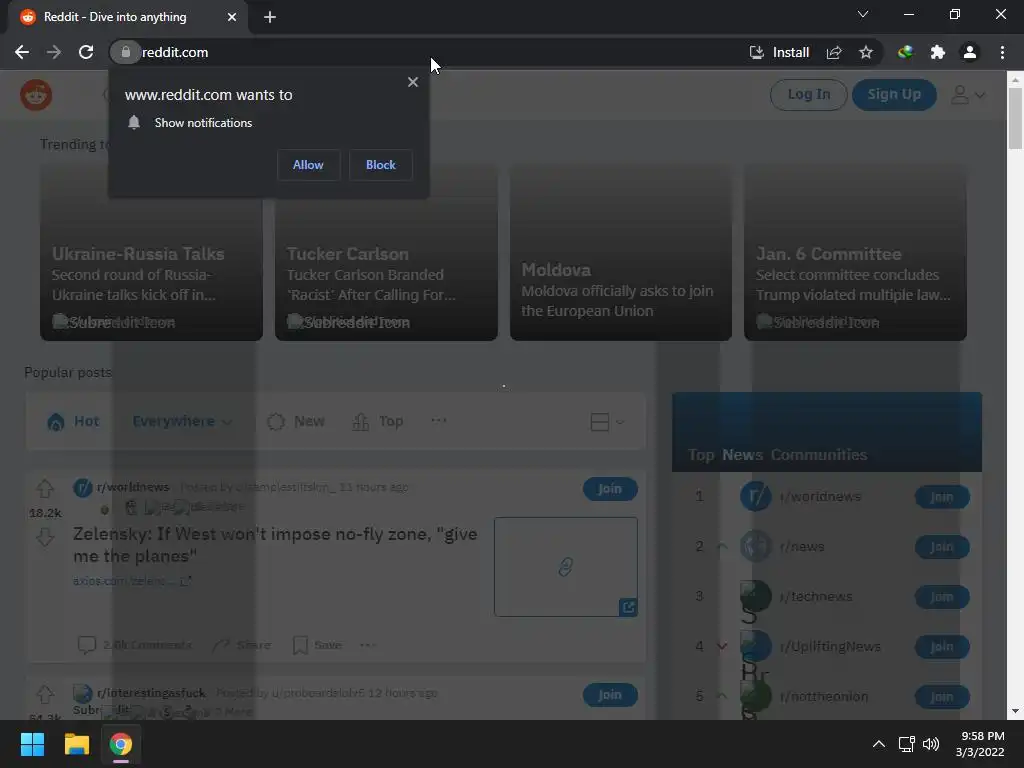Upvote the r/interestingasfuck post

click(45, 694)
